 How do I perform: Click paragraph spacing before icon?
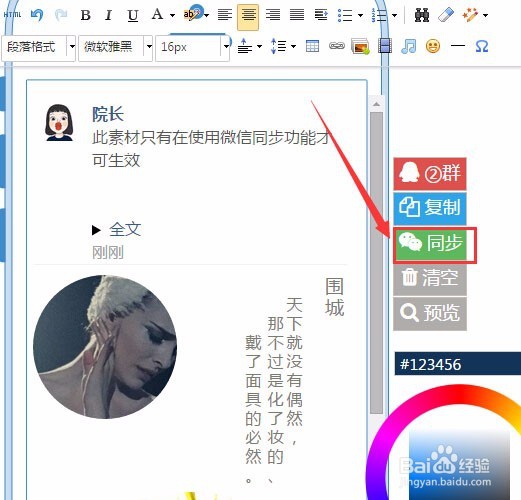point(245,46)
